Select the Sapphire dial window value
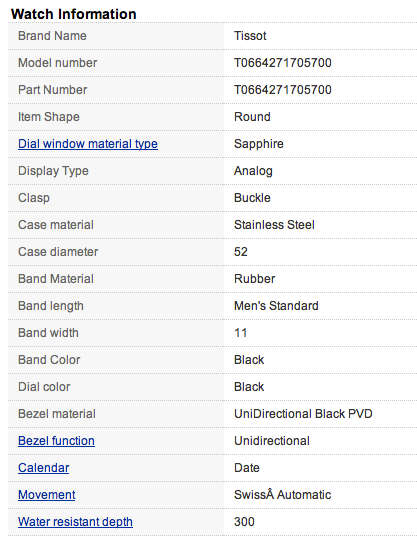417x536 pixels. click(x=259, y=144)
